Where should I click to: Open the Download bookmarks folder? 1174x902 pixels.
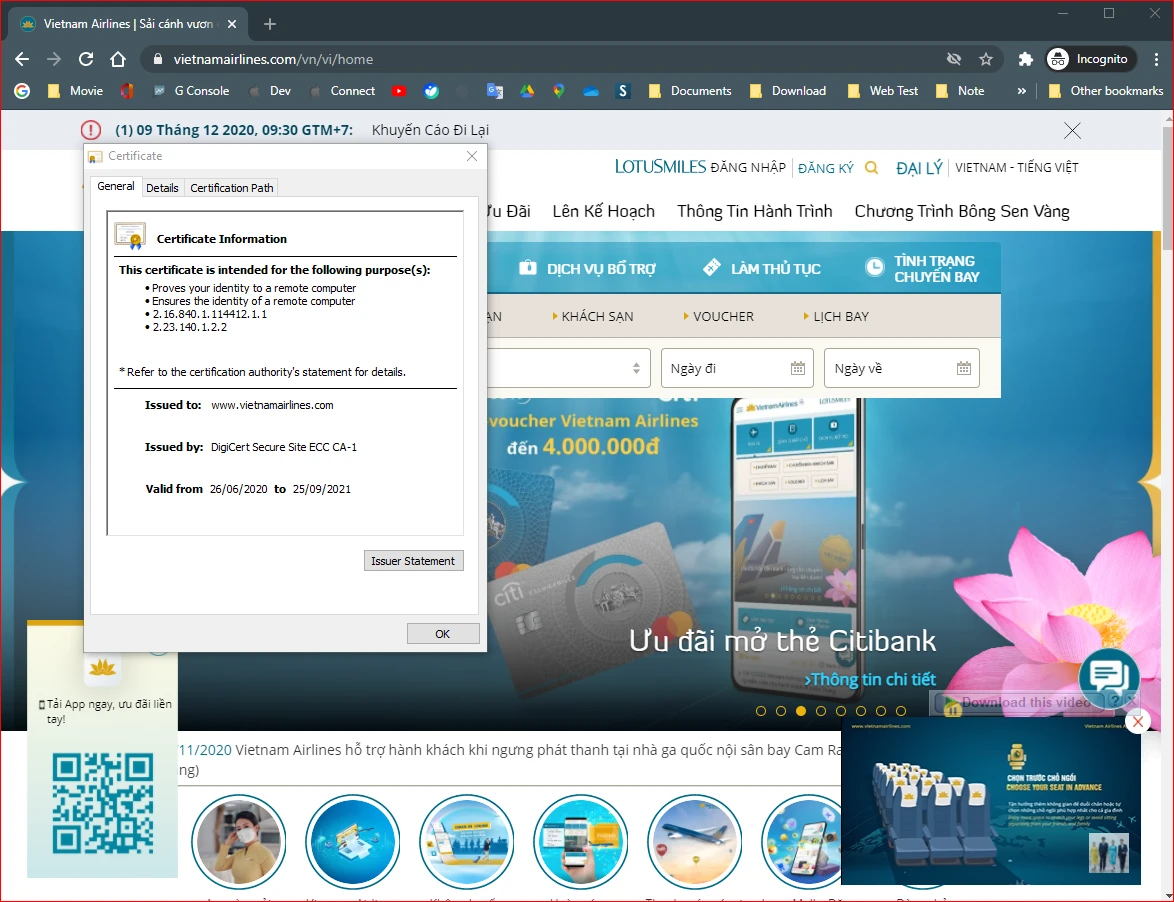pyautogui.click(x=788, y=91)
